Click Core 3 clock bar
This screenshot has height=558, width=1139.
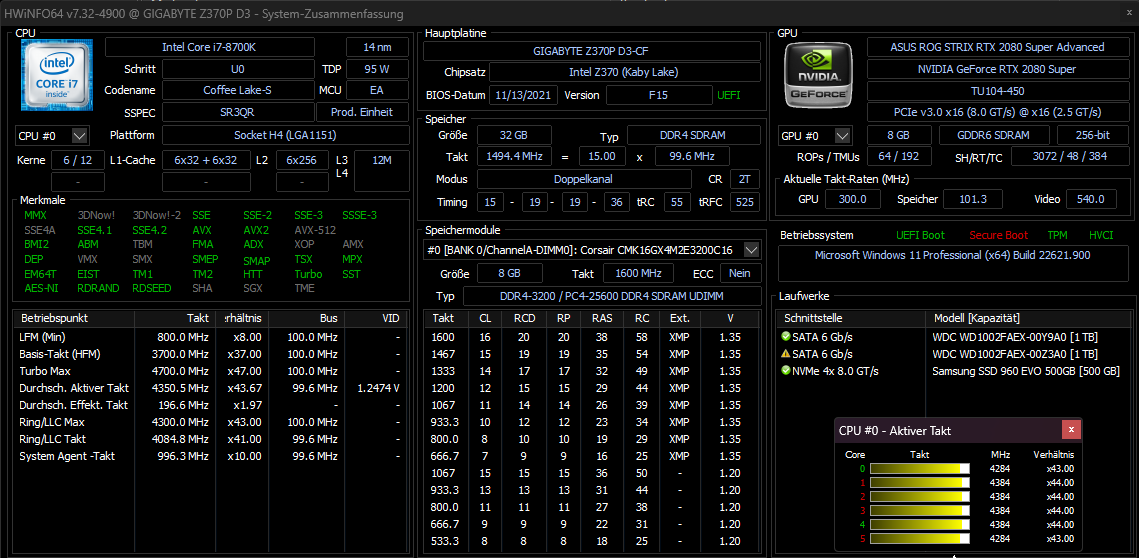(x=919, y=510)
